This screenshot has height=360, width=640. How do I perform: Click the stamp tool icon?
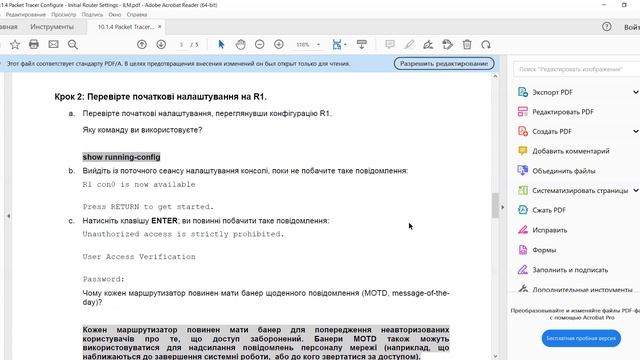tap(447, 44)
